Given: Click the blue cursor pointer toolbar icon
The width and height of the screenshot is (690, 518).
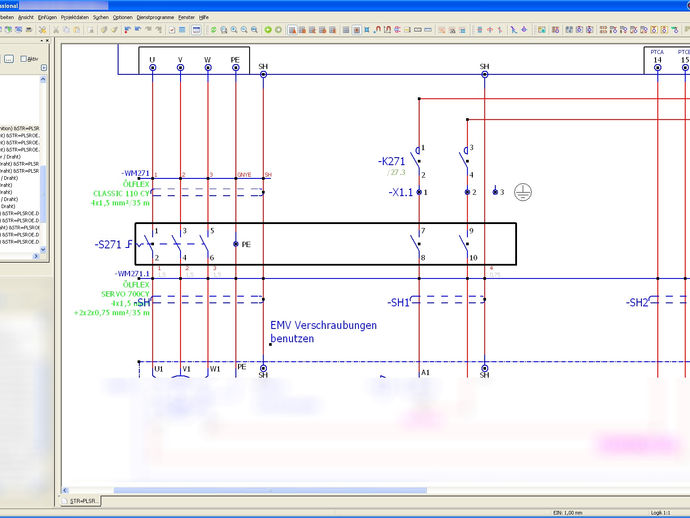Looking at the screenshot, I should (513, 30).
